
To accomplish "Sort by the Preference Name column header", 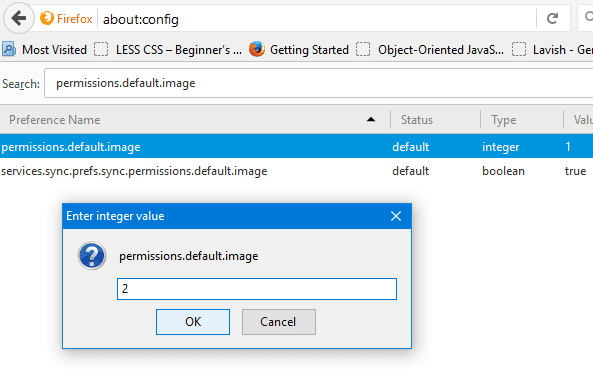I will [195, 120].
